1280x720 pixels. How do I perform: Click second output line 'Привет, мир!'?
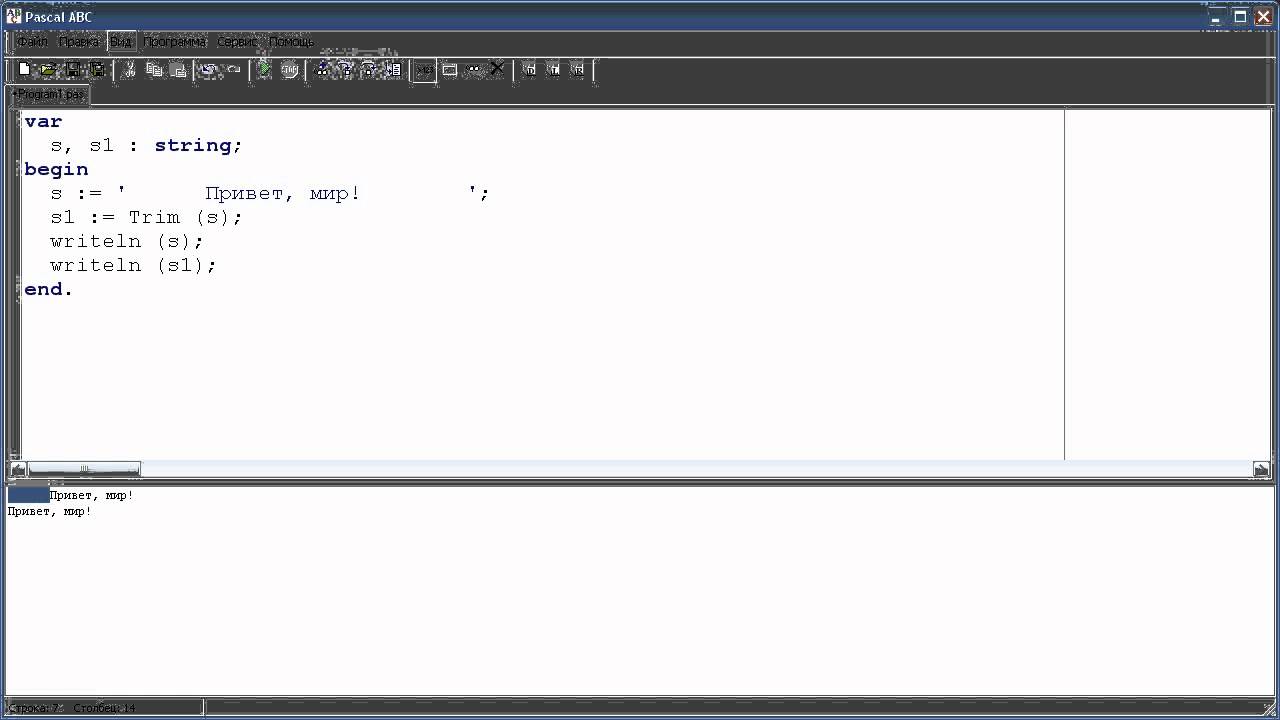pyautogui.click(x=50, y=511)
